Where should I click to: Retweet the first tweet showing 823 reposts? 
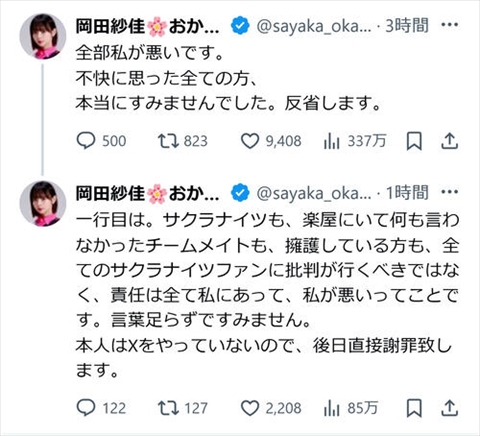pos(183,141)
